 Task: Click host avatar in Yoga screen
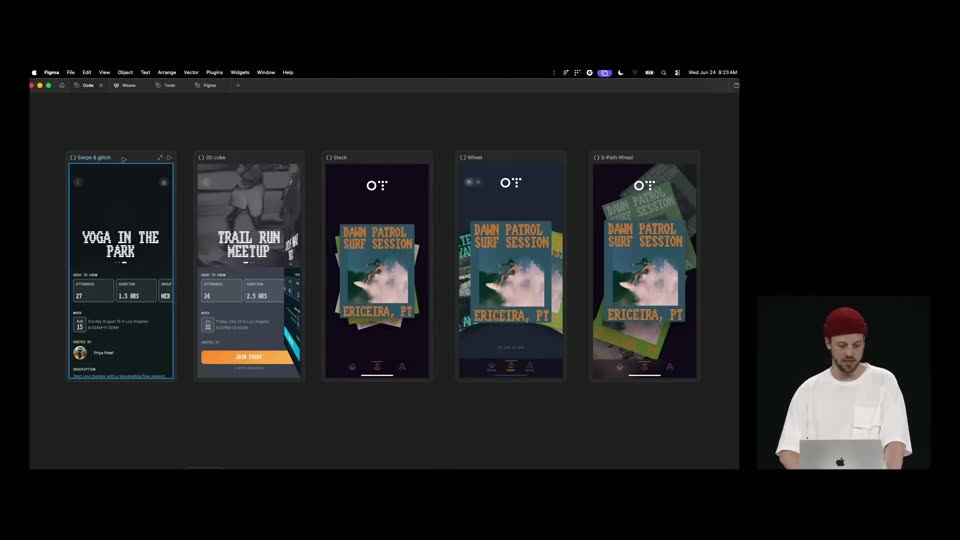tap(80, 353)
